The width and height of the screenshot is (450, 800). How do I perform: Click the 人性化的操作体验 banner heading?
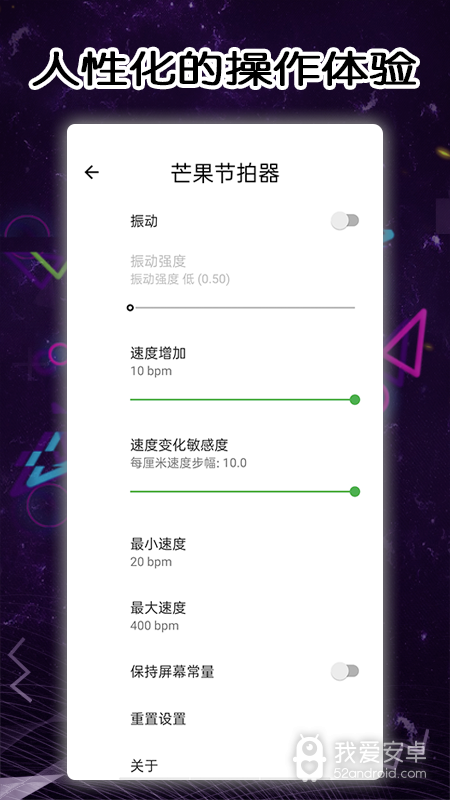[x=224, y=67]
